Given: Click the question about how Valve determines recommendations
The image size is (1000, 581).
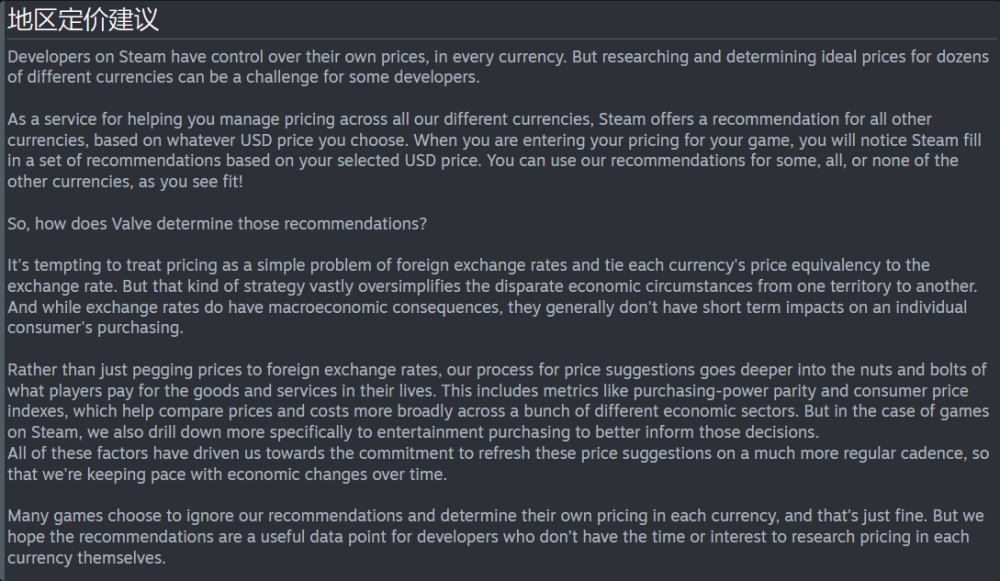Looking at the screenshot, I should pyautogui.click(x=217, y=224).
